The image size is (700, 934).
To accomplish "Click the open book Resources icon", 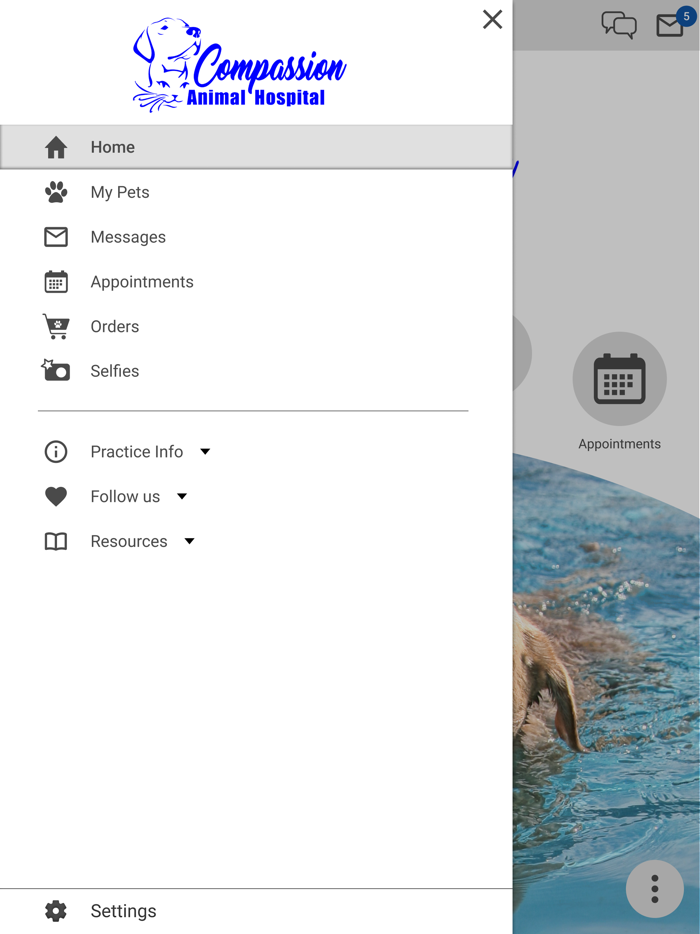I will tap(56, 541).
